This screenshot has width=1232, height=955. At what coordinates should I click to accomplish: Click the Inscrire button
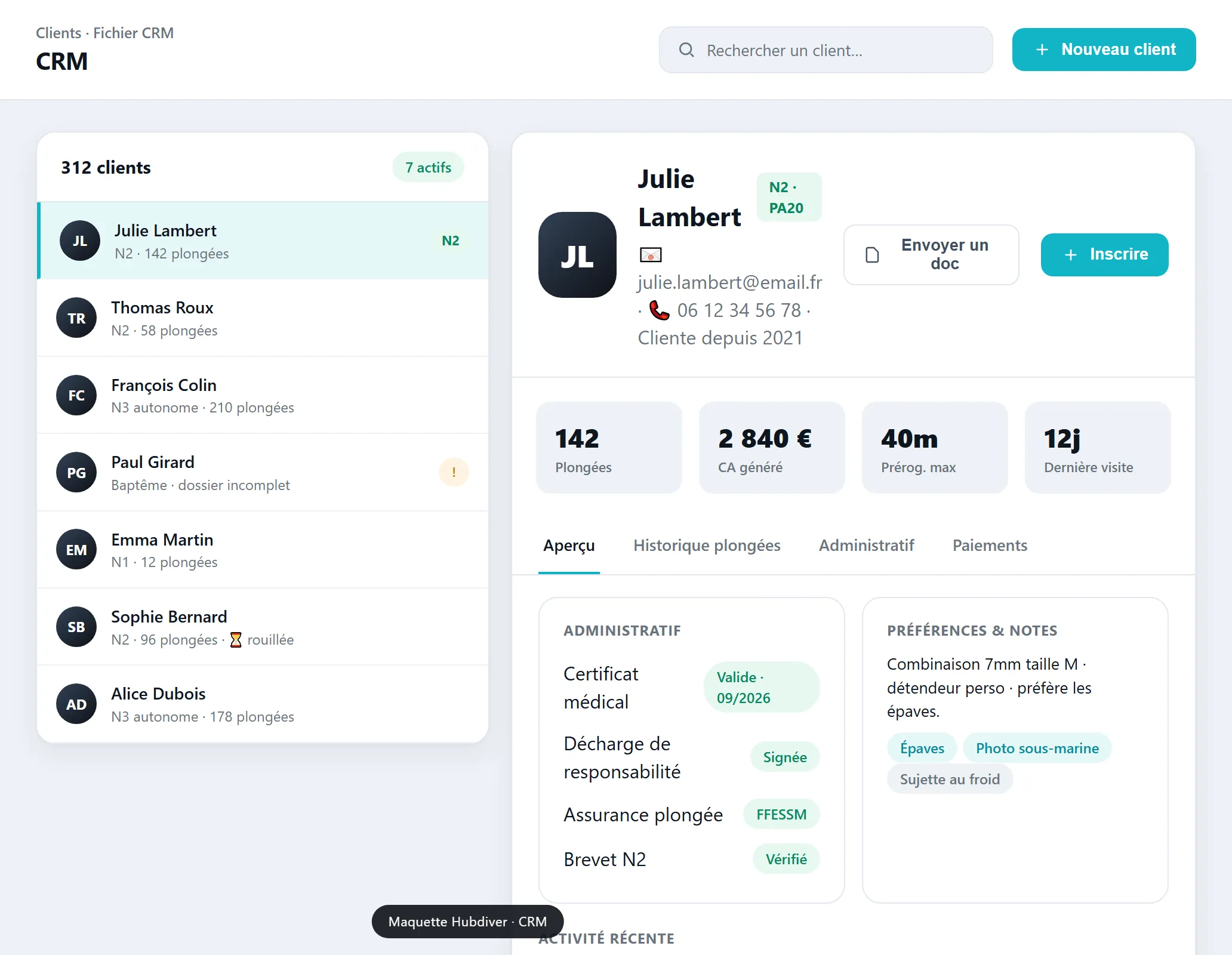1104,255
